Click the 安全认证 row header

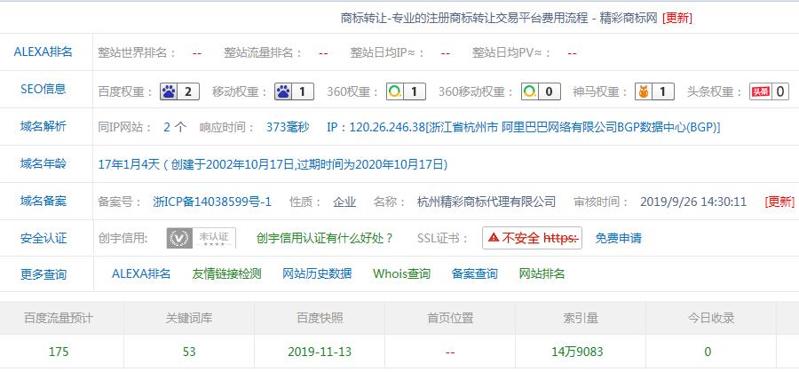[x=43, y=238]
